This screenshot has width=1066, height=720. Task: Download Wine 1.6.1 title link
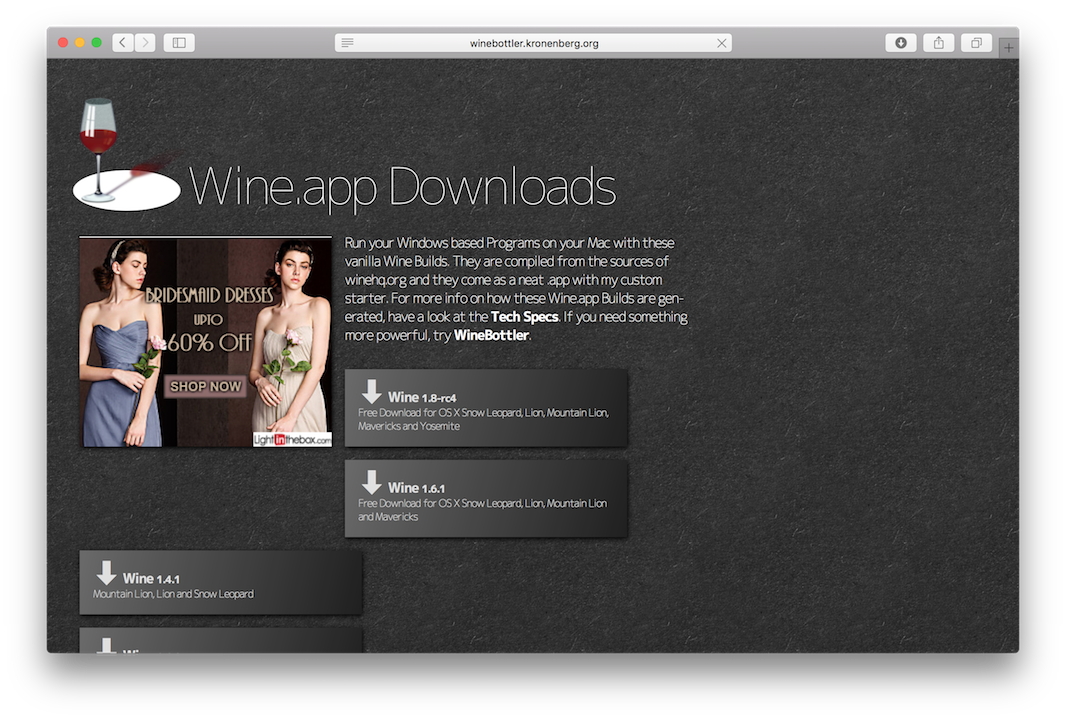[x=416, y=487]
